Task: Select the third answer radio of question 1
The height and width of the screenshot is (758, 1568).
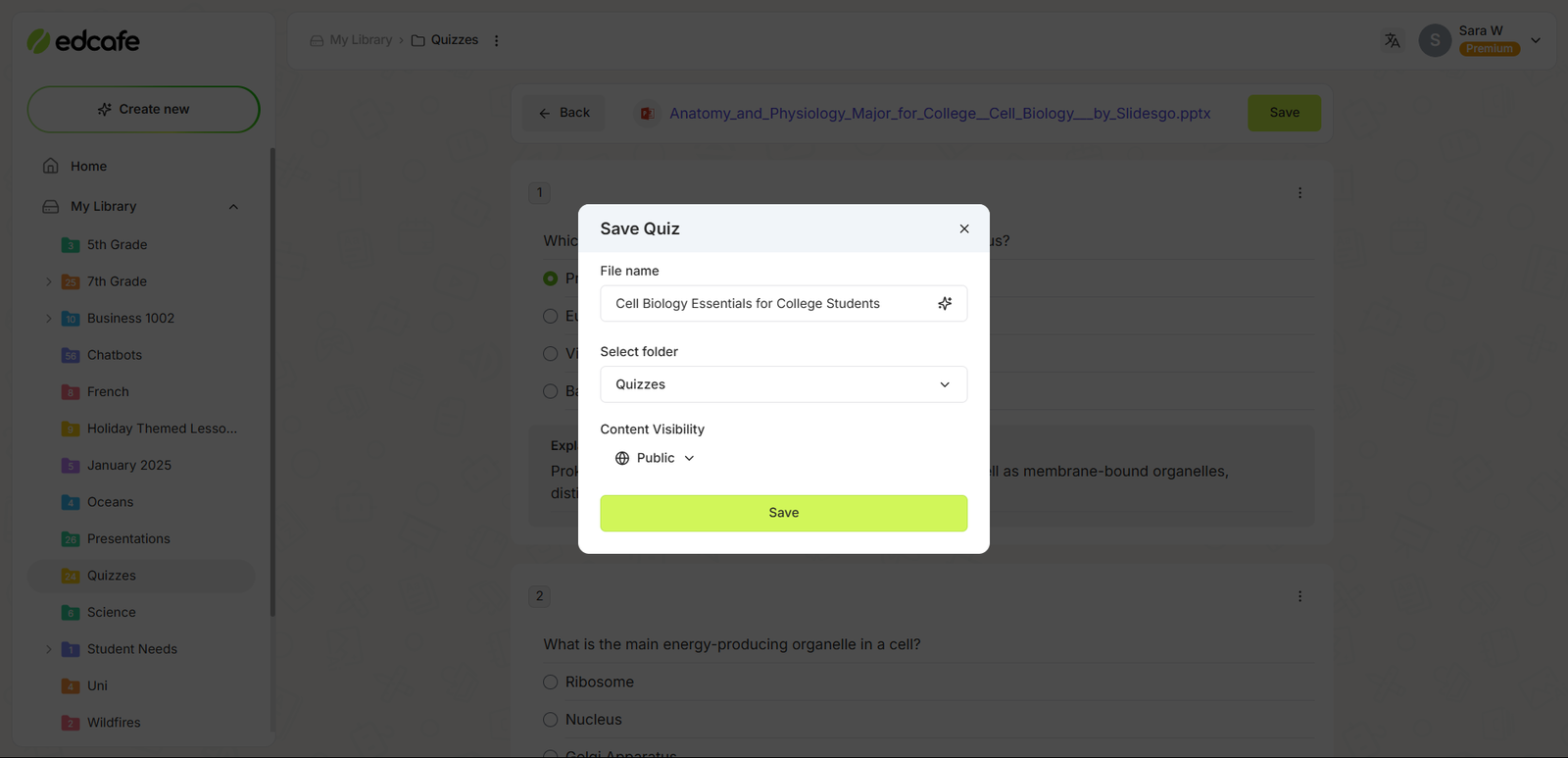Action: [x=551, y=353]
